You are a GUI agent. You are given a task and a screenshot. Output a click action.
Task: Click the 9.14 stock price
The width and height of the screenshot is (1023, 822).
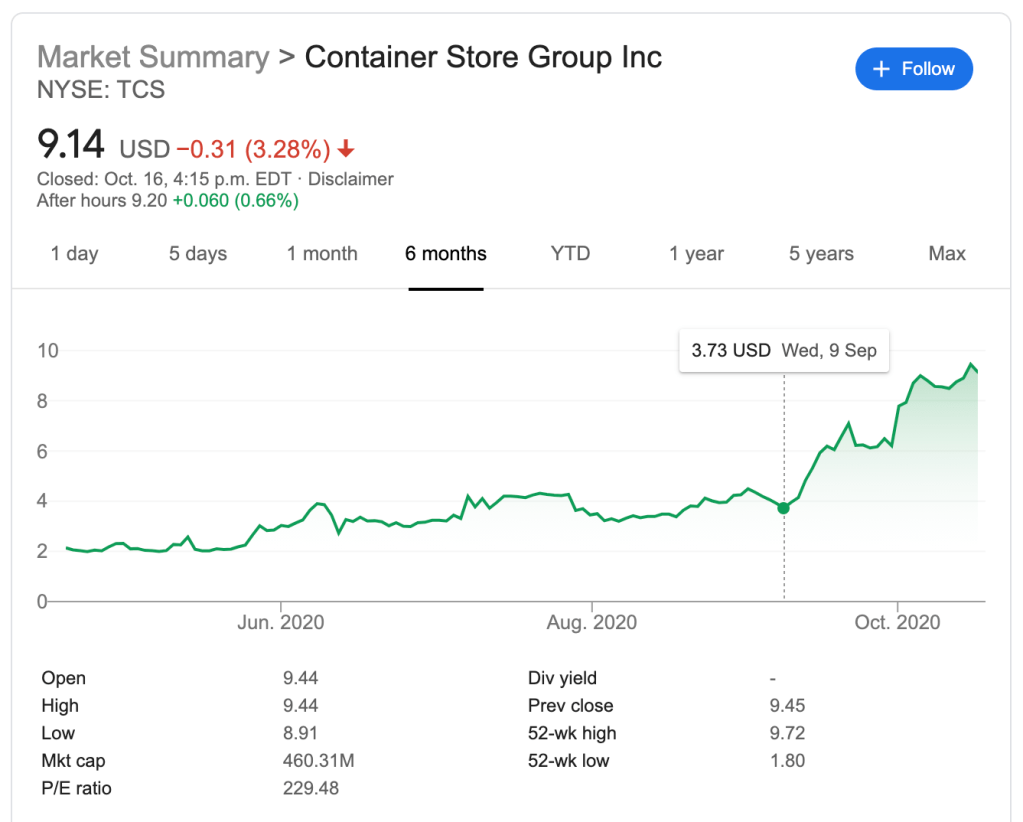pos(70,146)
